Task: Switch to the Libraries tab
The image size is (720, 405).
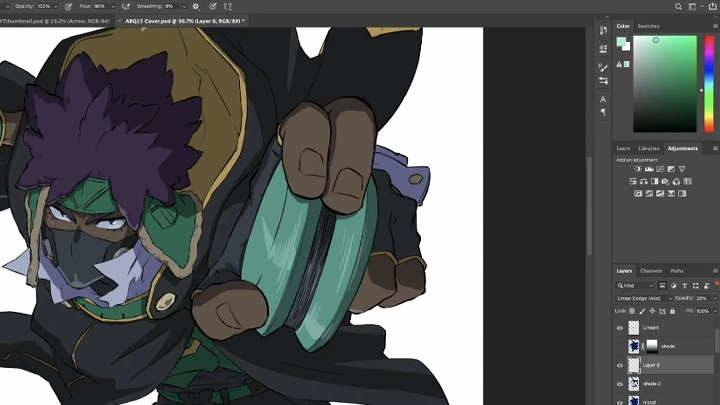Action: 649,148
